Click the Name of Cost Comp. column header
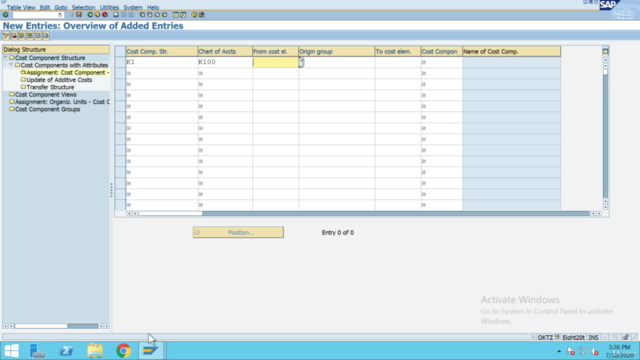 pos(511,51)
